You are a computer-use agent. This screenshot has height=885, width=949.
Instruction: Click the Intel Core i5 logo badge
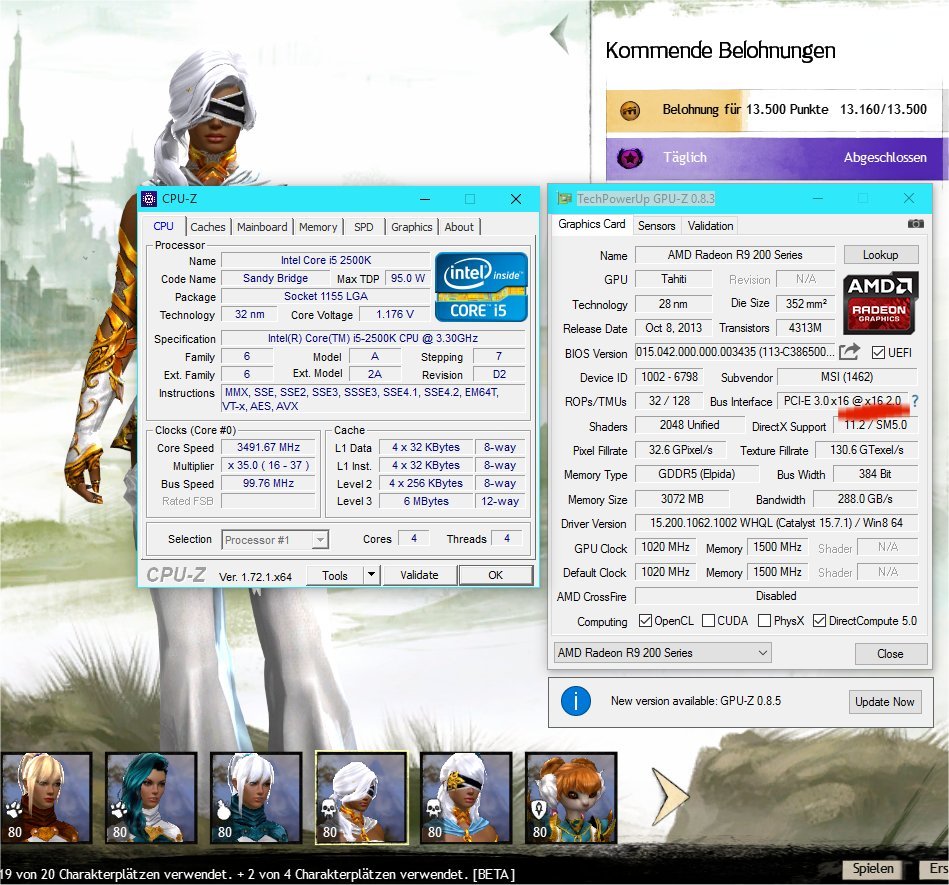coord(481,287)
